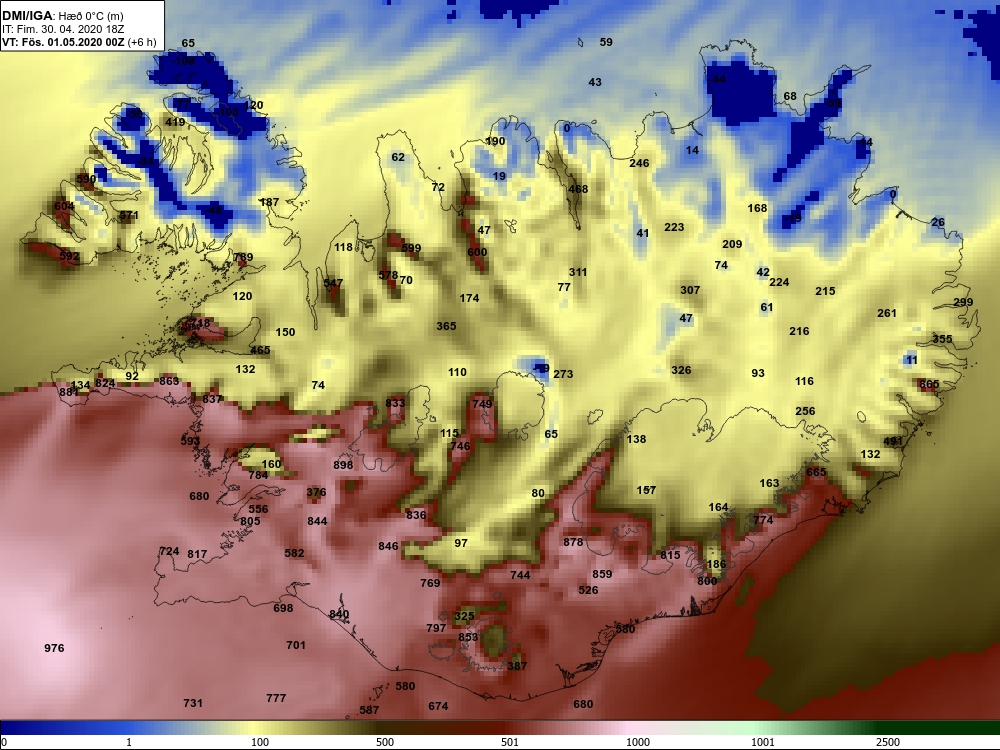Click the map value '731'
The image size is (1000, 750).
pyautogui.click(x=193, y=703)
